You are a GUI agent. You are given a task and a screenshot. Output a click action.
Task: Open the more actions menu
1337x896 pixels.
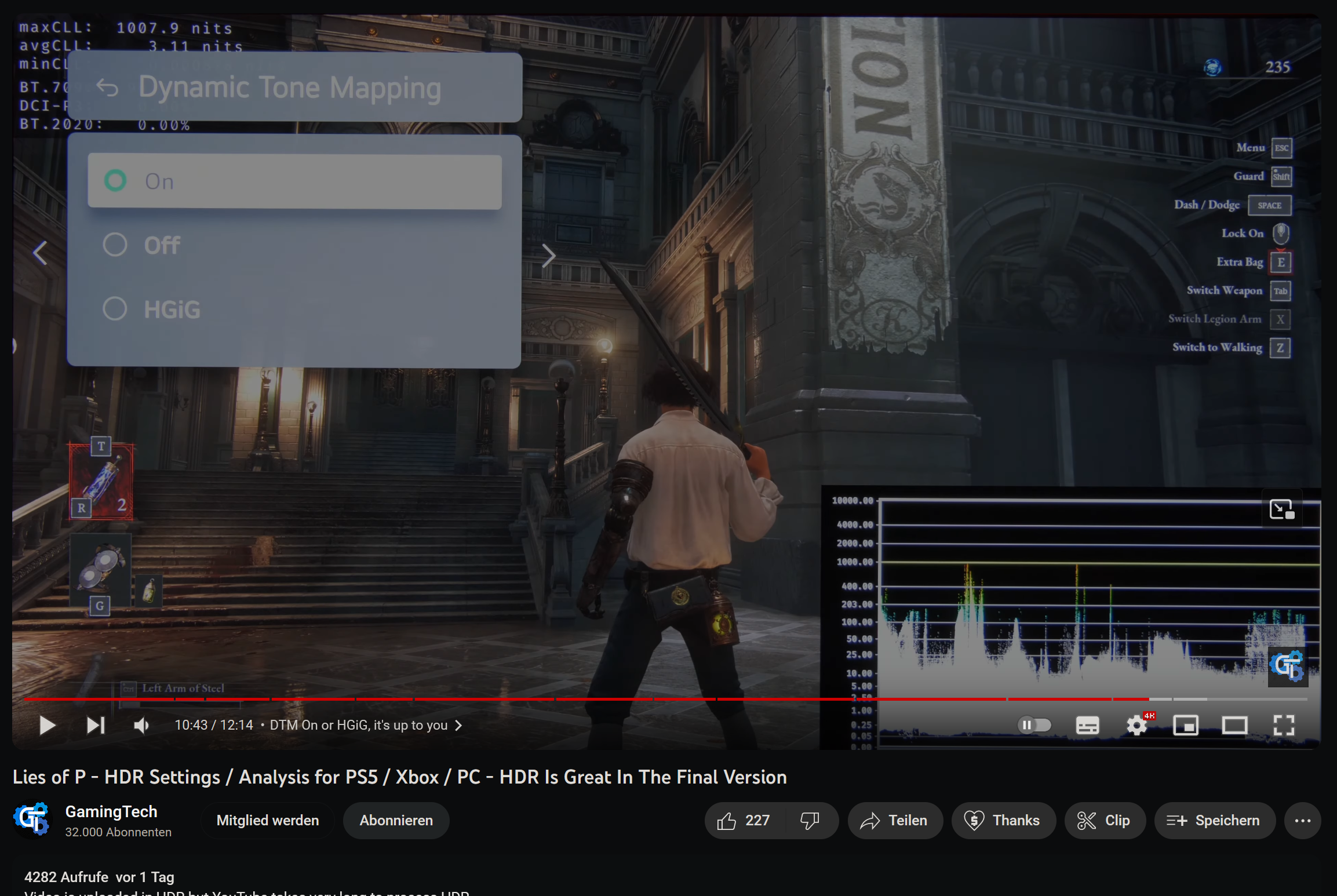pyautogui.click(x=1302, y=820)
